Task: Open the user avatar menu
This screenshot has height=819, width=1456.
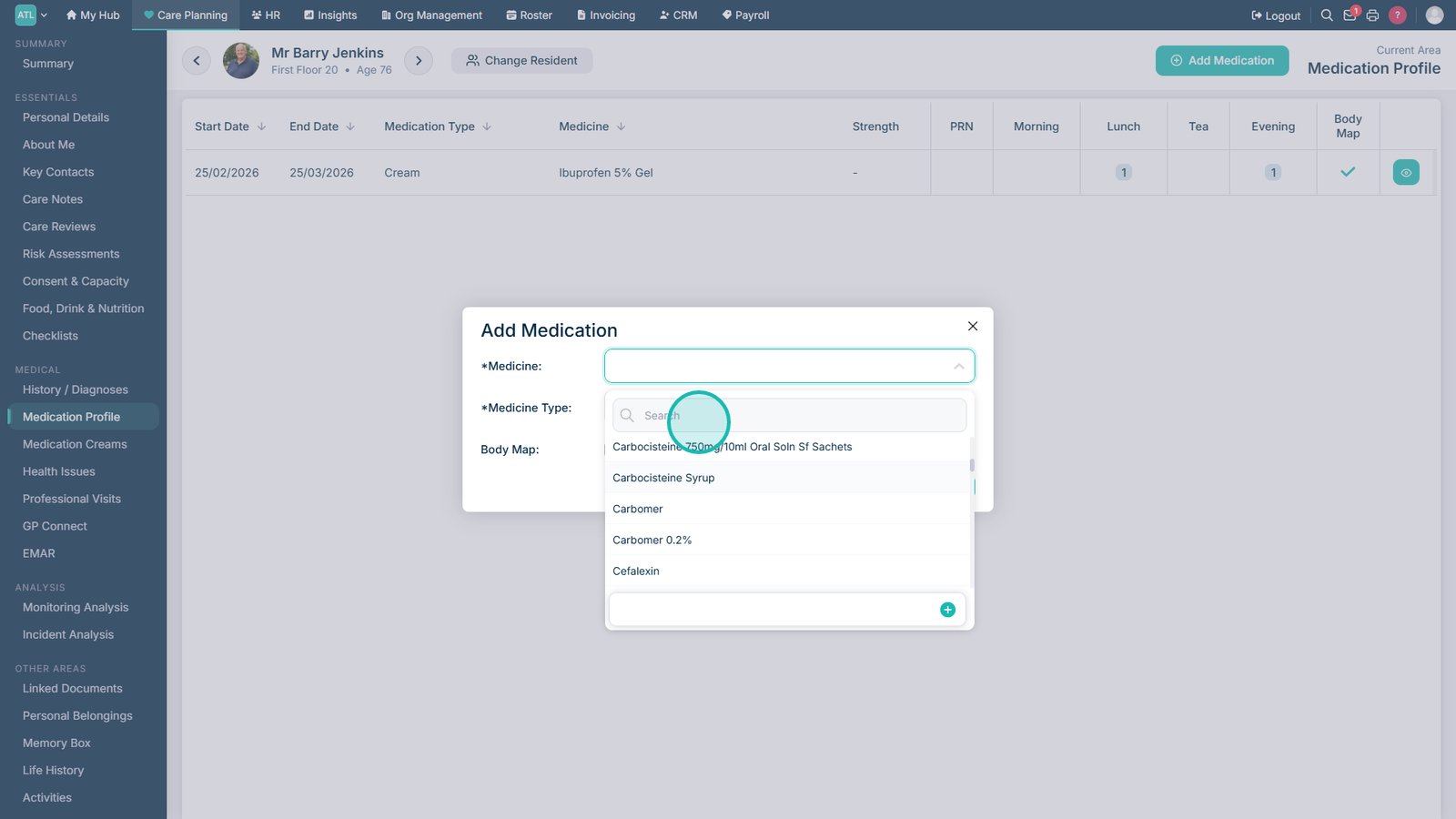Action: pos(1434,15)
